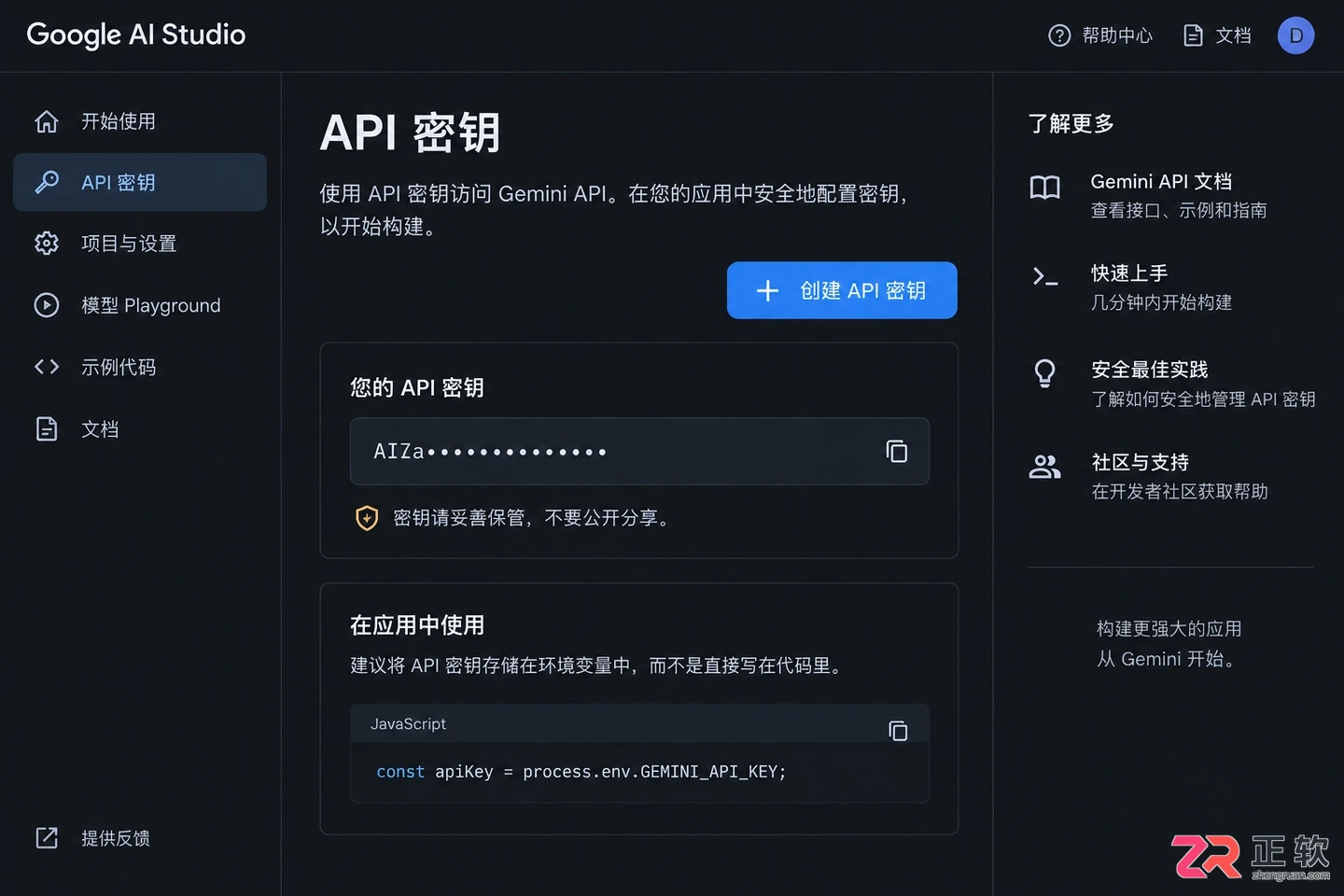Open the 安全最佳实践 link

(x=1150, y=370)
